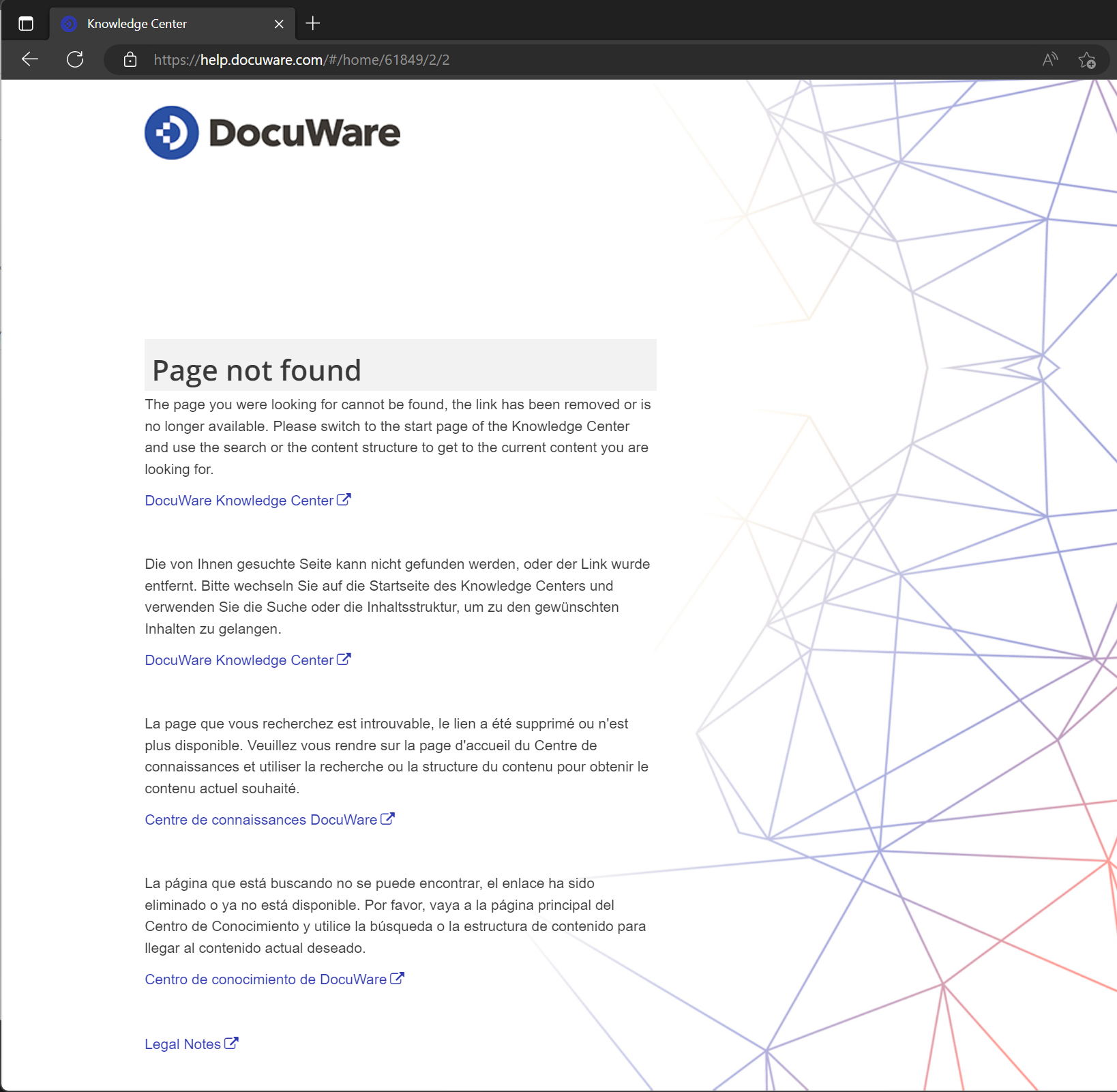Open DocuWare Knowledge Center link under English text
This screenshot has width=1117, height=1092.
coord(239,501)
